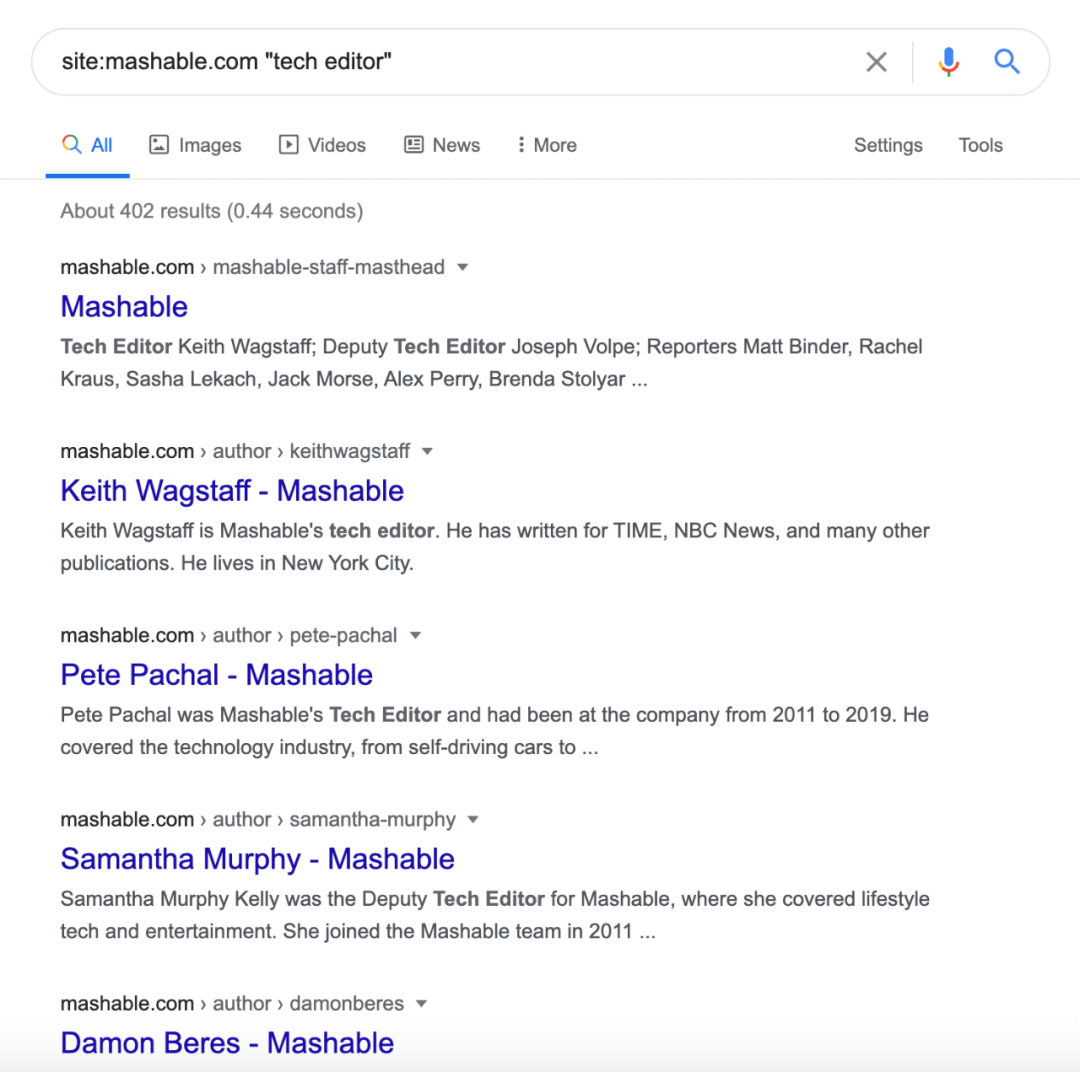Click the 'About 402 results' count text
Screen dimensions: 1080x1072
tap(211, 211)
